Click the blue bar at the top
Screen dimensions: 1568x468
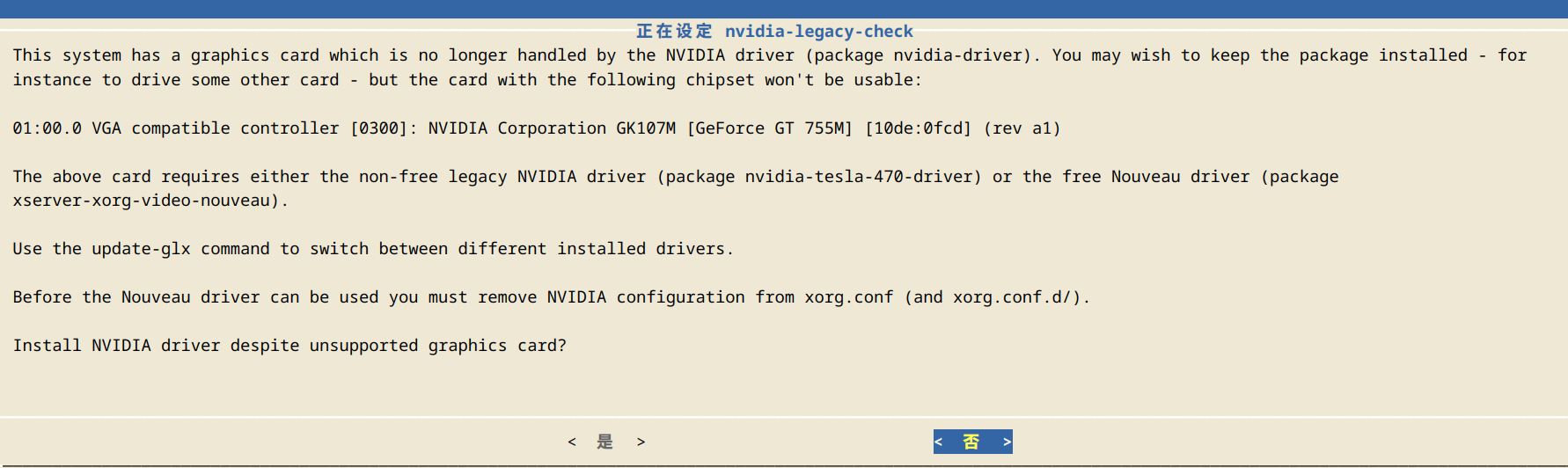[783, 9]
